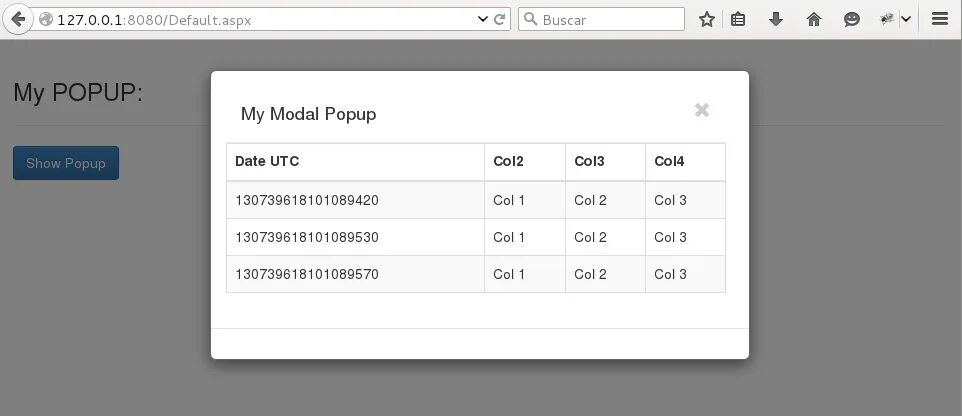The image size is (962, 416).
Task: Click the cell 130739618101089570
Action: (x=307, y=274)
